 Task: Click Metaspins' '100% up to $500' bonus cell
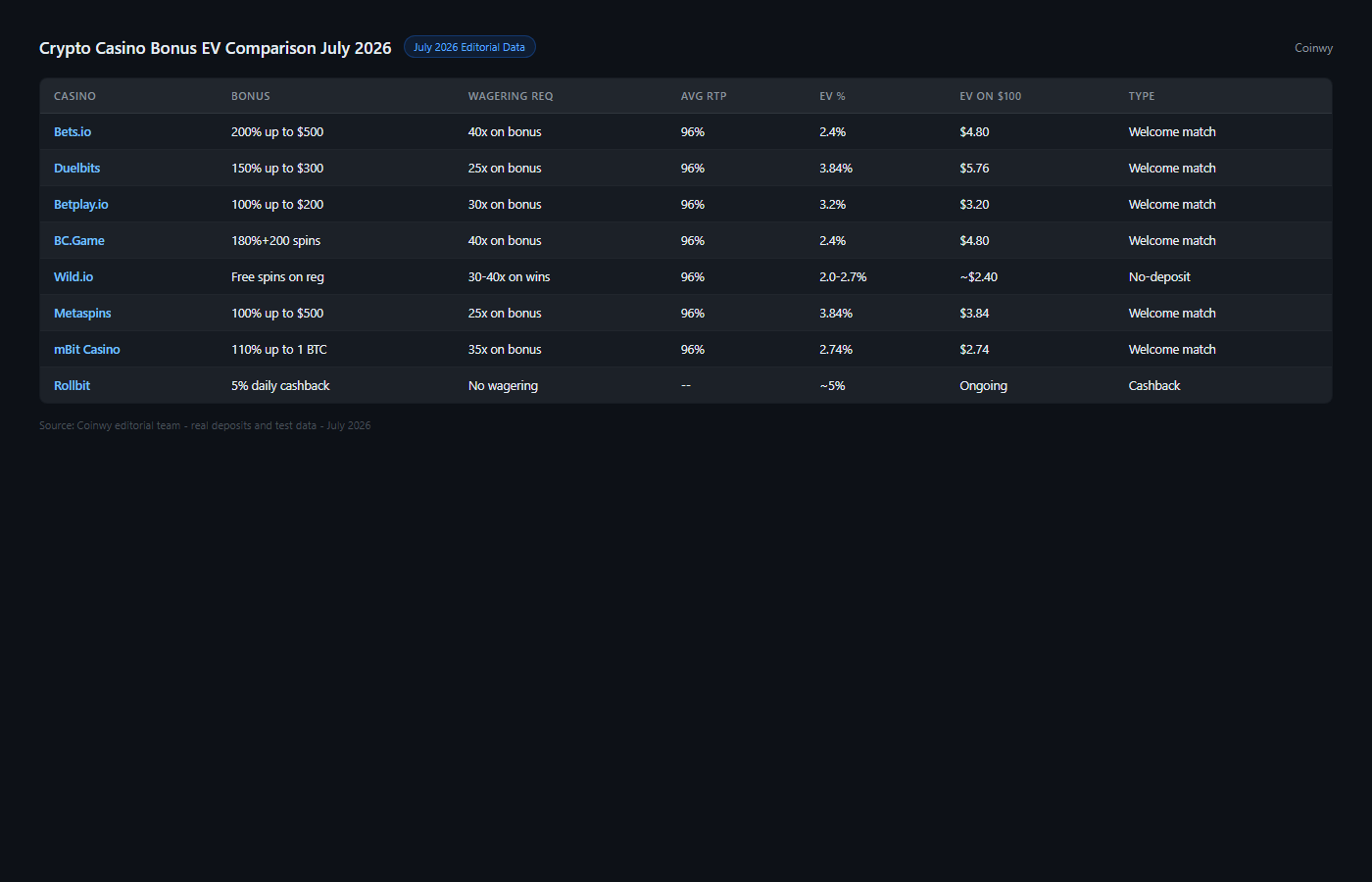[277, 314]
